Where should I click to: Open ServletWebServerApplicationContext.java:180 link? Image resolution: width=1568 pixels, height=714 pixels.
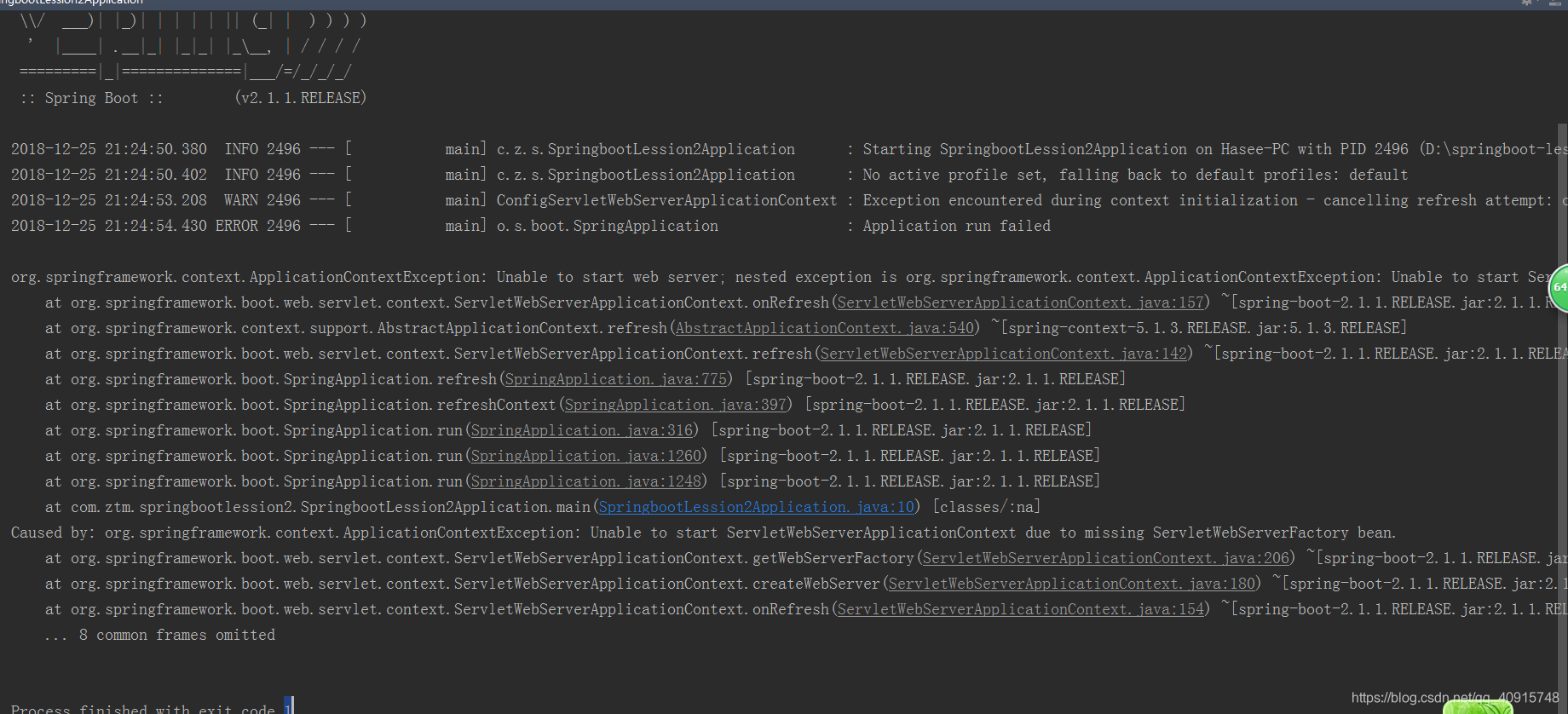(1071, 584)
